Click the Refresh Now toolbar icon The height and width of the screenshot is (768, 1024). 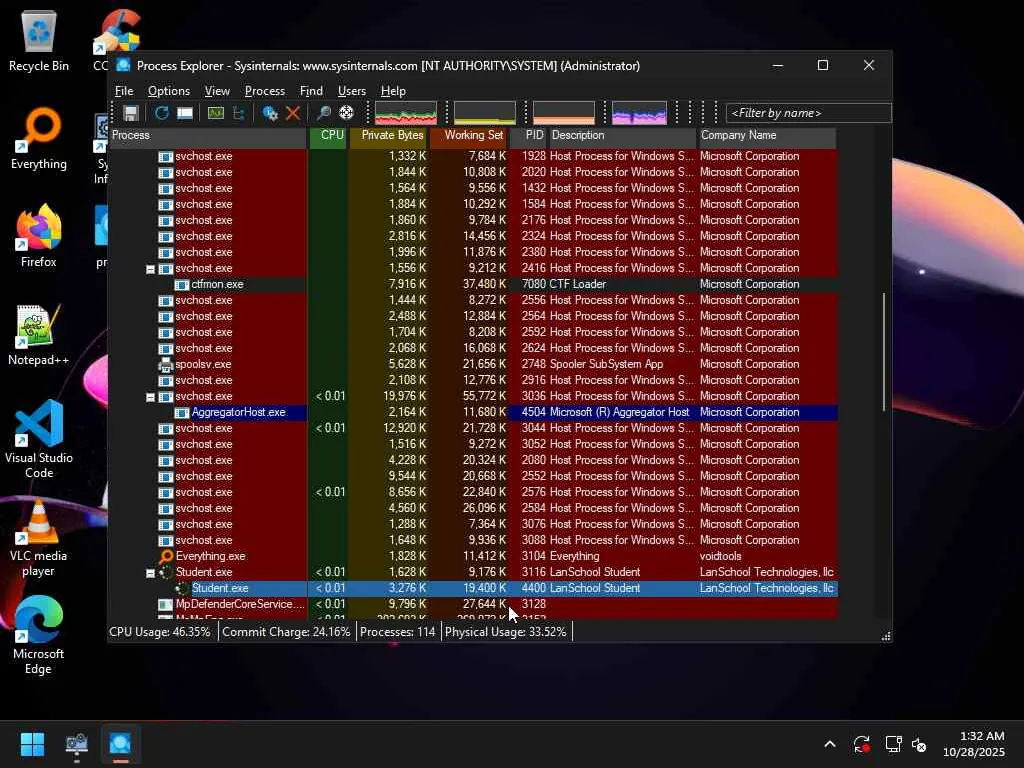click(x=162, y=113)
